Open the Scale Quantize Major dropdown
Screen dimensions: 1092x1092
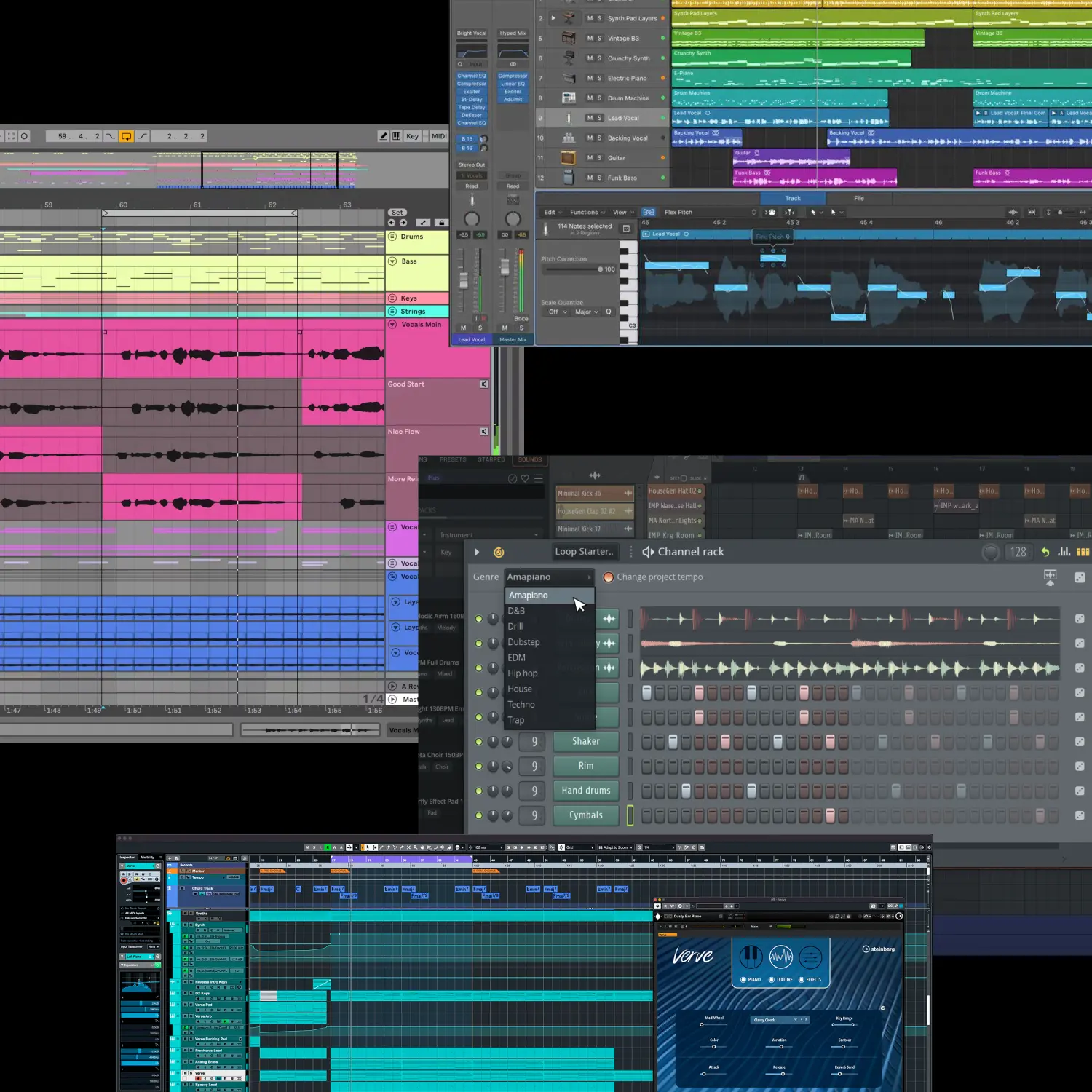pyautogui.click(x=586, y=312)
